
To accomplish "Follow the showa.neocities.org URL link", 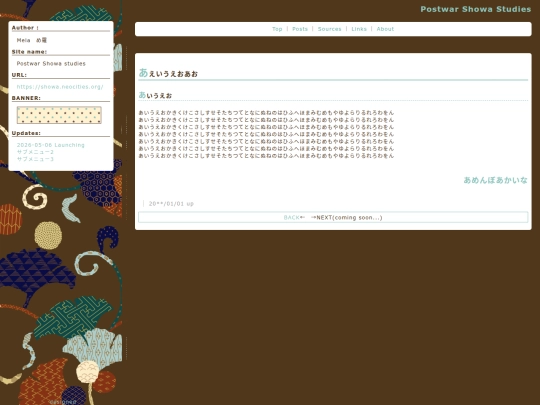I will (x=60, y=87).
